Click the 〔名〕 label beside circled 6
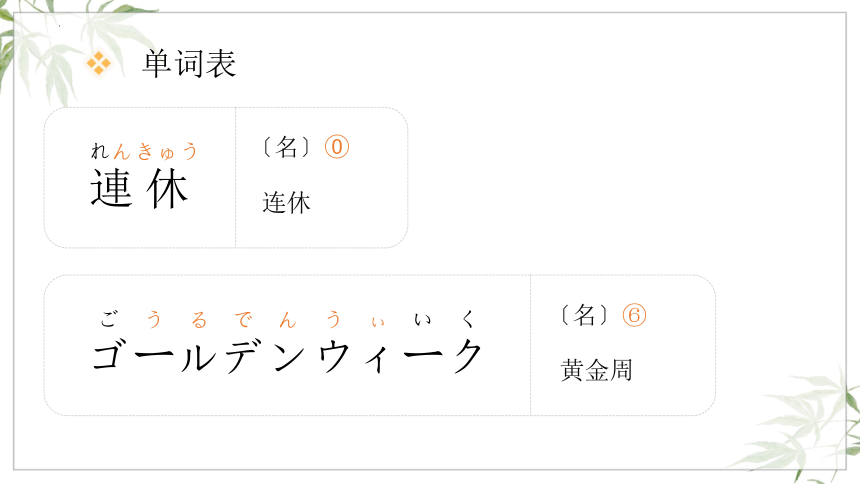The image size is (860, 484). (584, 316)
